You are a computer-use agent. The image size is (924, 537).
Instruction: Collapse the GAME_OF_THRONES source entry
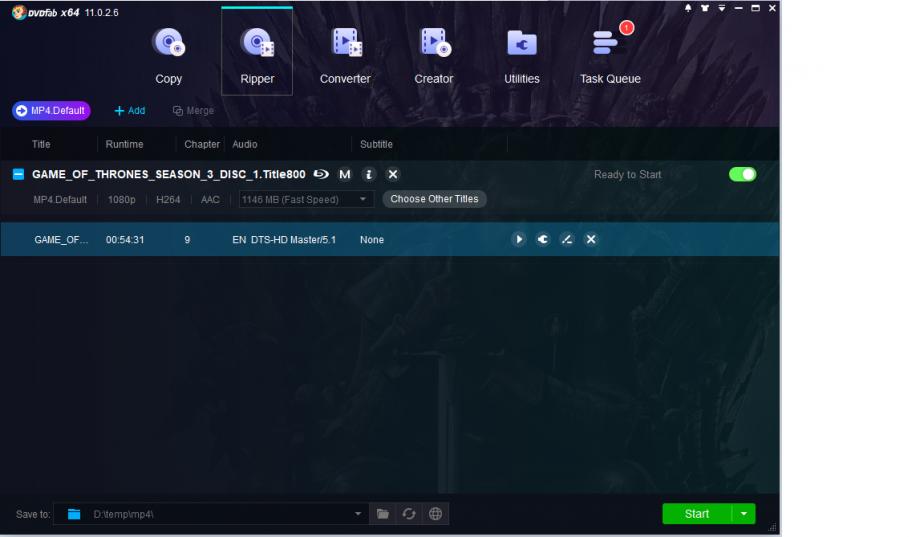(x=18, y=174)
